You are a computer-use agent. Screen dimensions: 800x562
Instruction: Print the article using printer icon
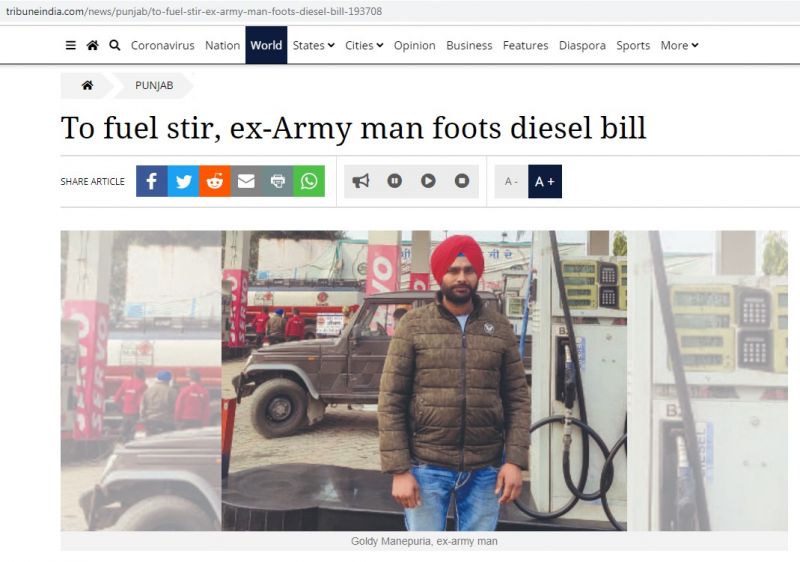tap(278, 181)
